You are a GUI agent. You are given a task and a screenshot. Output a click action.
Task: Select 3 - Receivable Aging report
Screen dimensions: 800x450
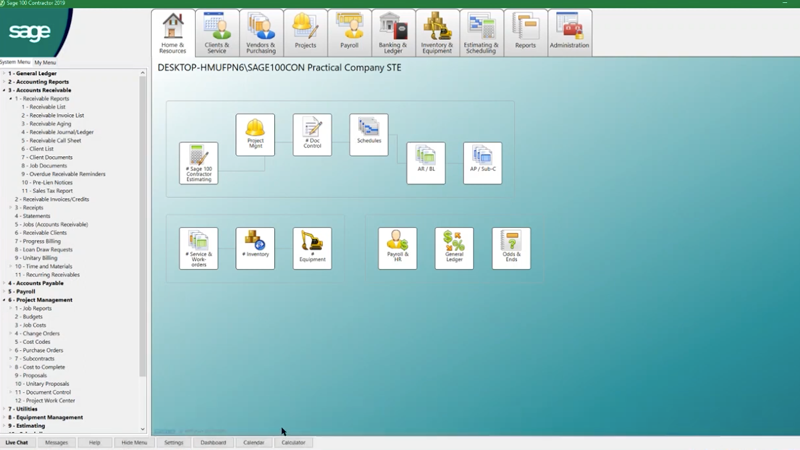(x=46, y=123)
